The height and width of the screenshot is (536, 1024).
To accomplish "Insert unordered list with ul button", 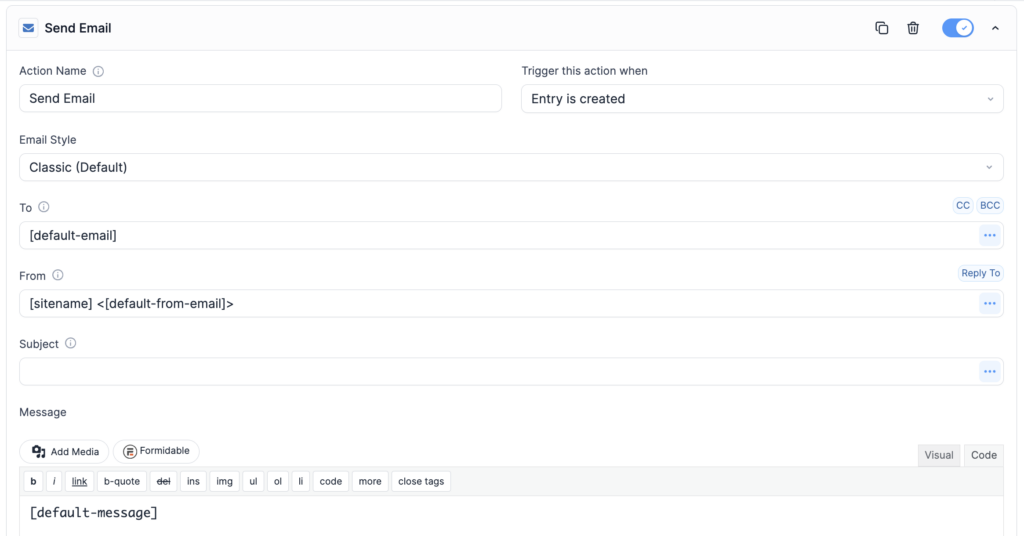I will click(253, 481).
